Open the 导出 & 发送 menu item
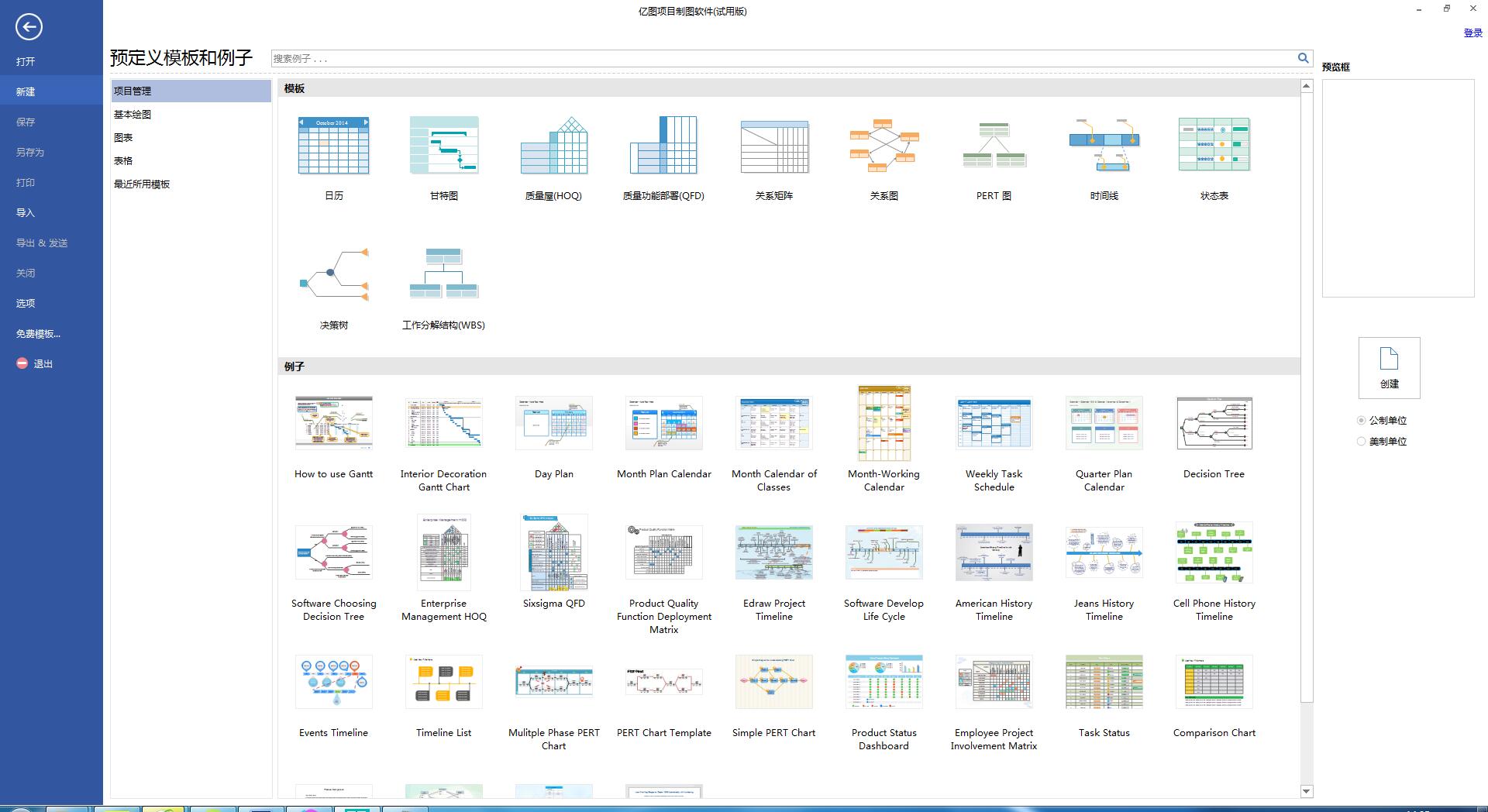This screenshot has height=812, width=1488. click(x=42, y=243)
